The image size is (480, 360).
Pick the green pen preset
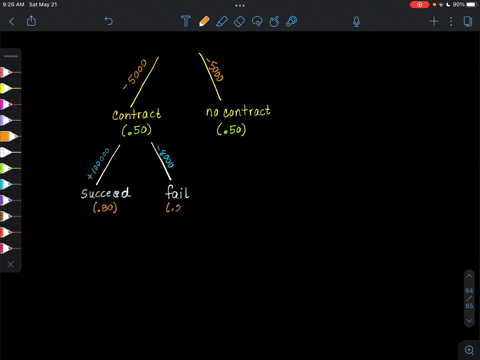click(x=10, y=168)
